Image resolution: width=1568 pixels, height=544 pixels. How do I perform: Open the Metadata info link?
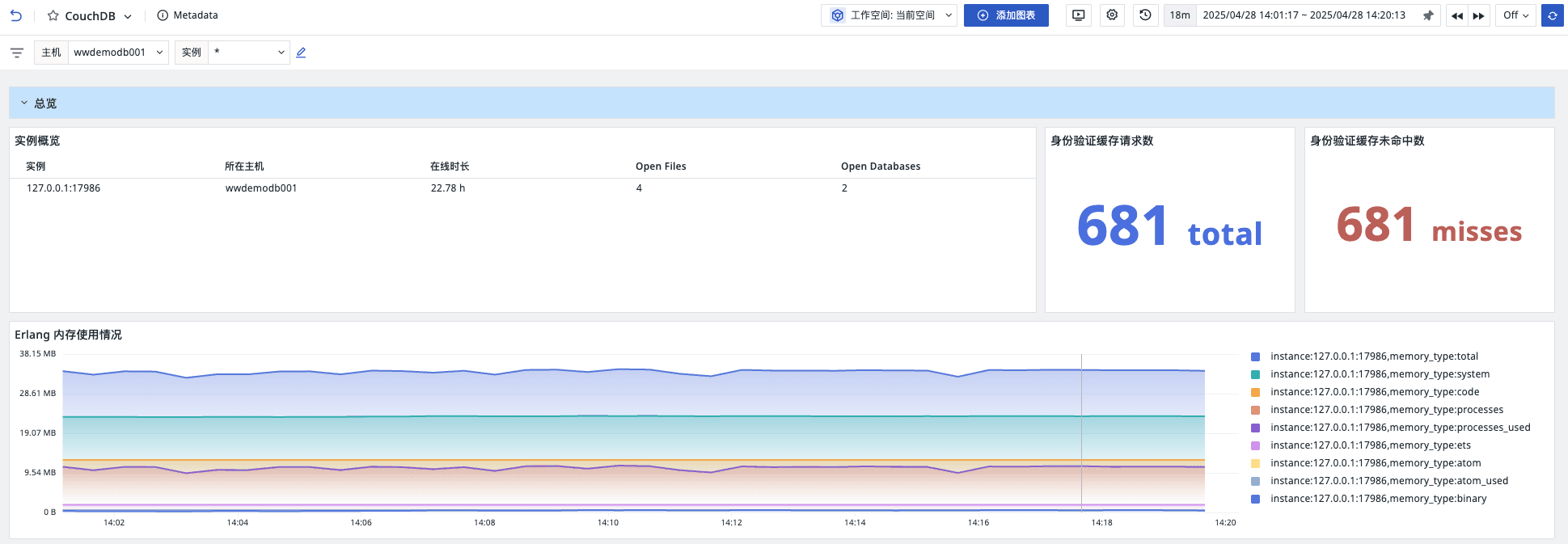pos(188,15)
